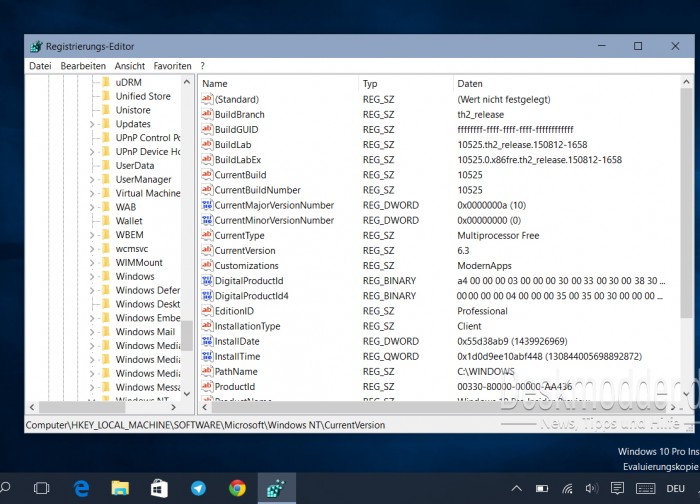The width and height of the screenshot is (700, 504).
Task: Select the string icon of BuildLab
Action: (x=207, y=145)
